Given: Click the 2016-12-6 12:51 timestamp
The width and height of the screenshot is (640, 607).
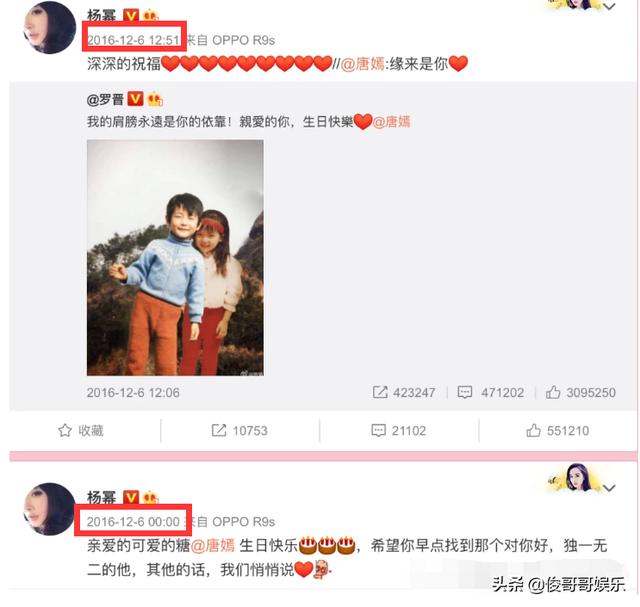Looking at the screenshot, I should tap(133, 40).
